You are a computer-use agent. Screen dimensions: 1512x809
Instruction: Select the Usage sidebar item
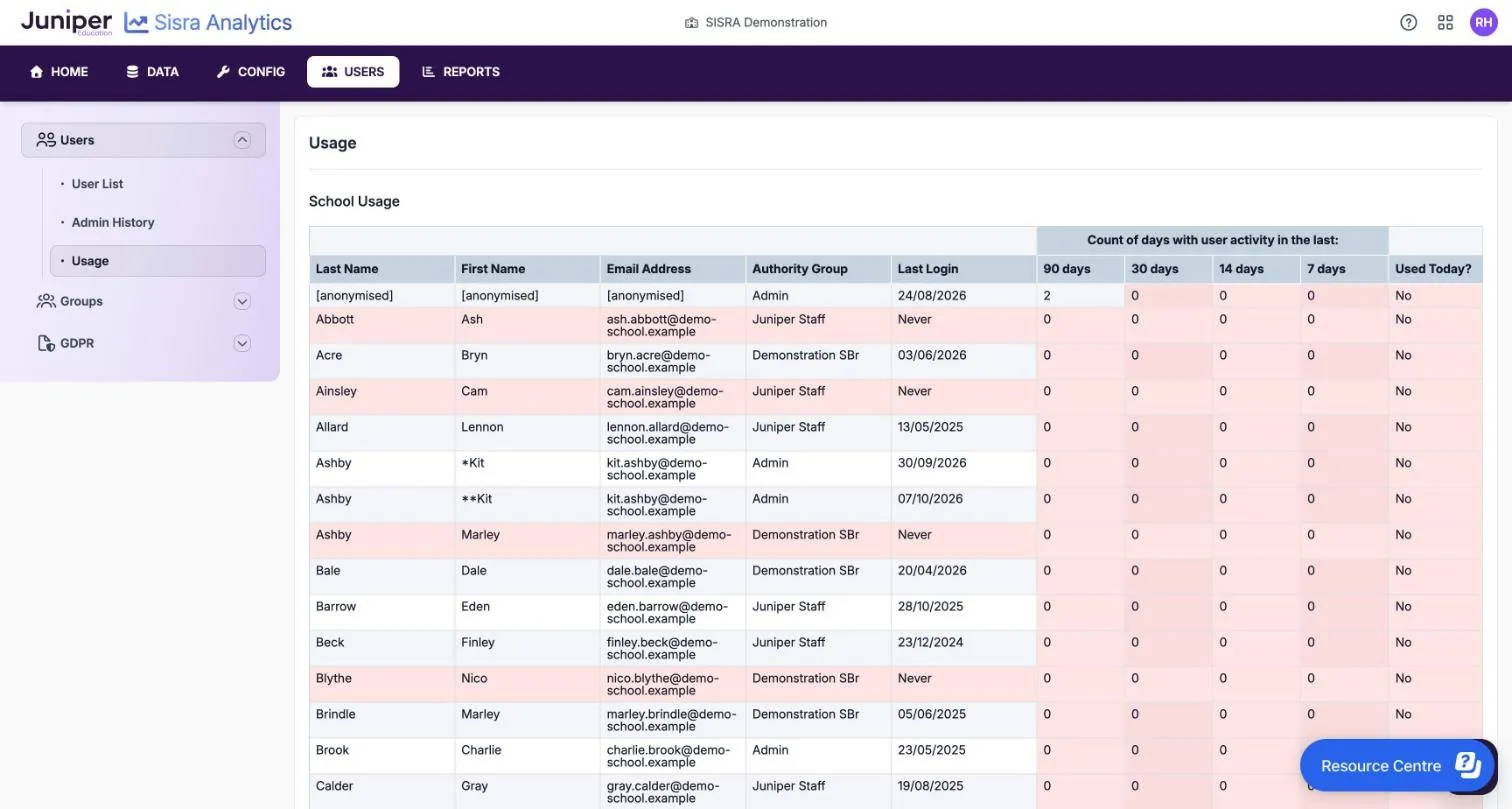point(158,261)
